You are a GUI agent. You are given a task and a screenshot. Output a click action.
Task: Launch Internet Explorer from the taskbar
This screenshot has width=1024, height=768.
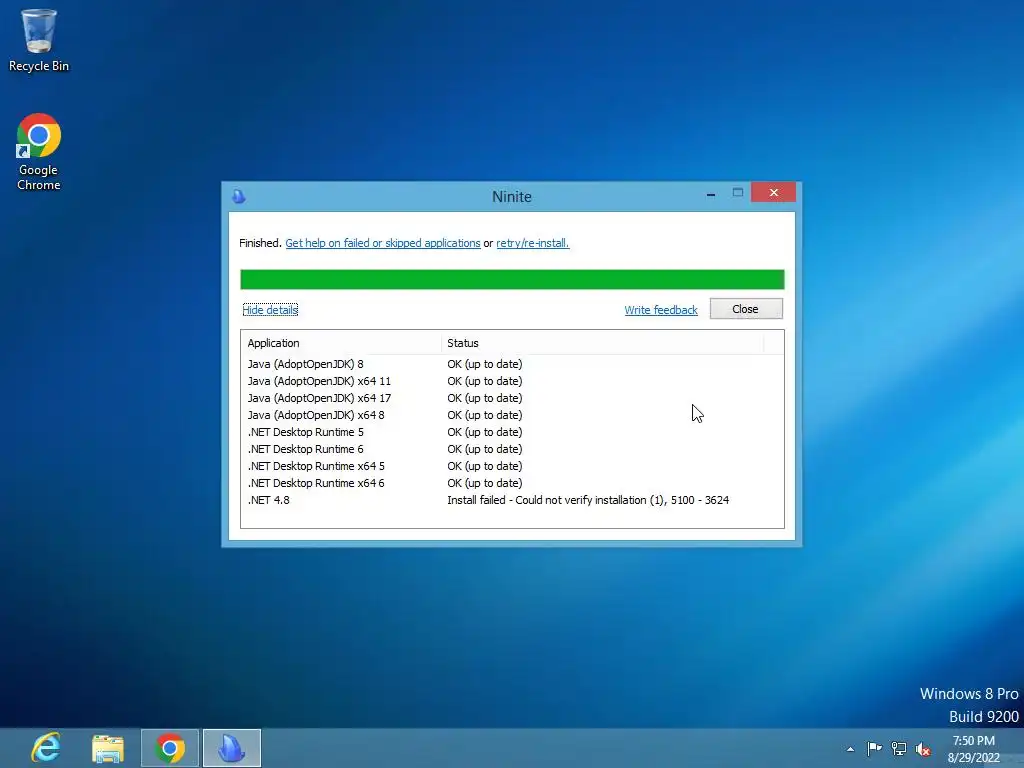(x=46, y=748)
